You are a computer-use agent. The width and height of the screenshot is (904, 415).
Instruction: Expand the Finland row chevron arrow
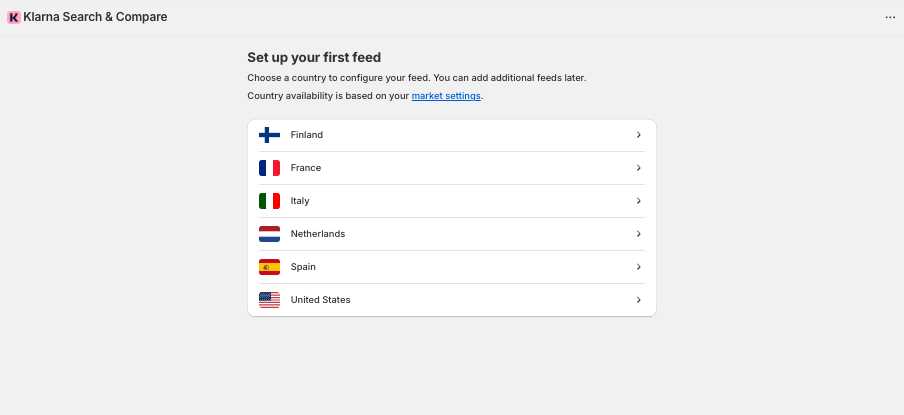[638, 135]
